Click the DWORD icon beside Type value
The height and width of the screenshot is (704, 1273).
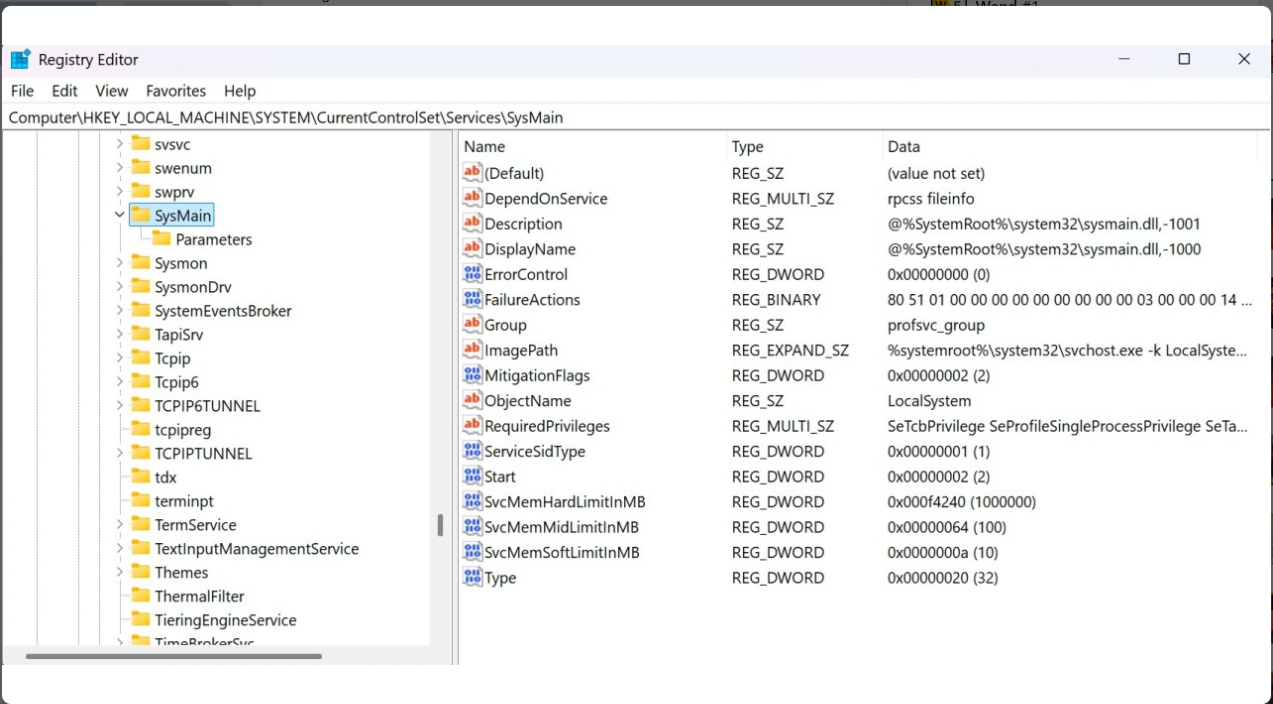point(473,577)
